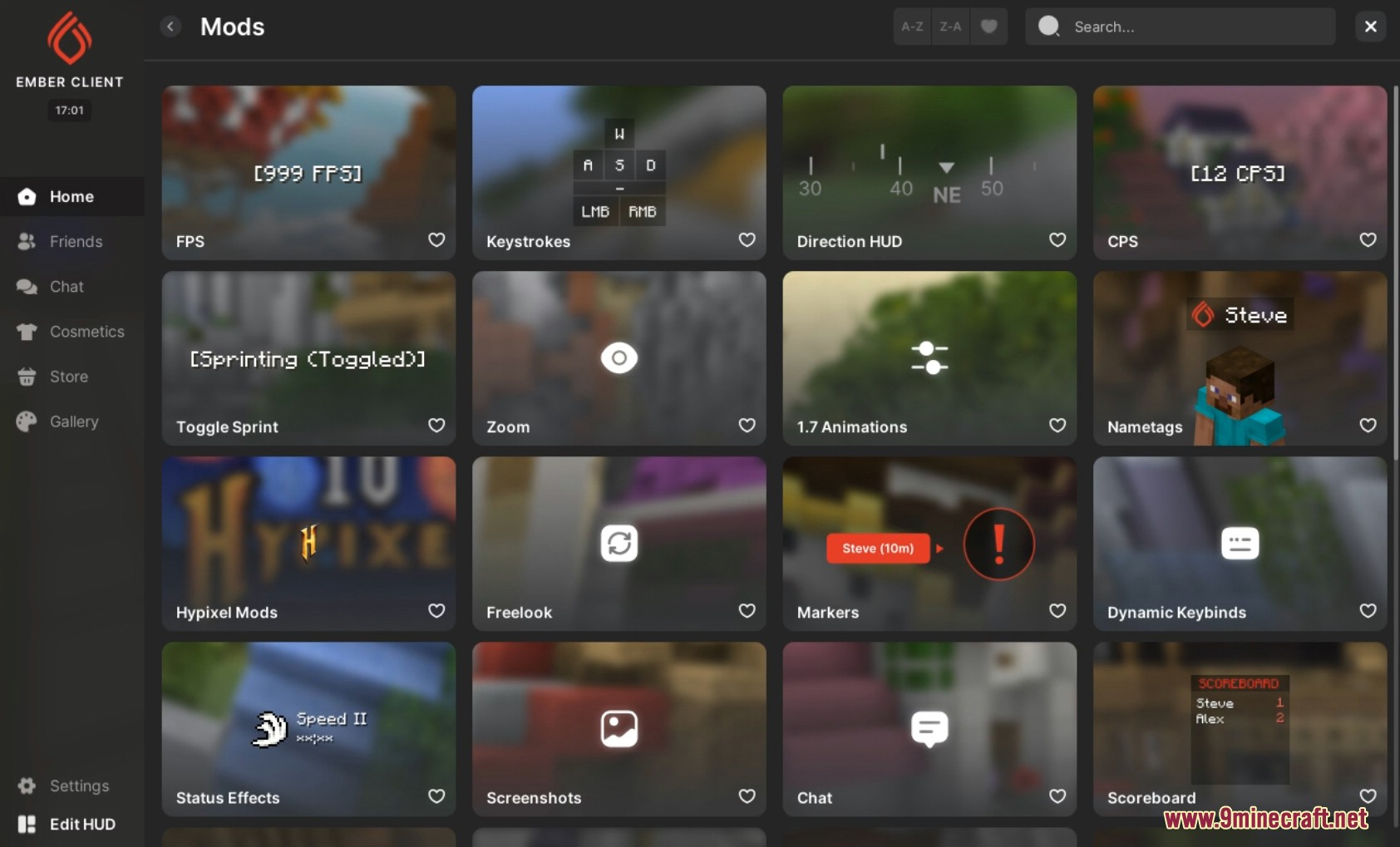This screenshot has height=847, width=1400.
Task: Open Friends in the sidebar
Action: pyautogui.click(x=72, y=242)
